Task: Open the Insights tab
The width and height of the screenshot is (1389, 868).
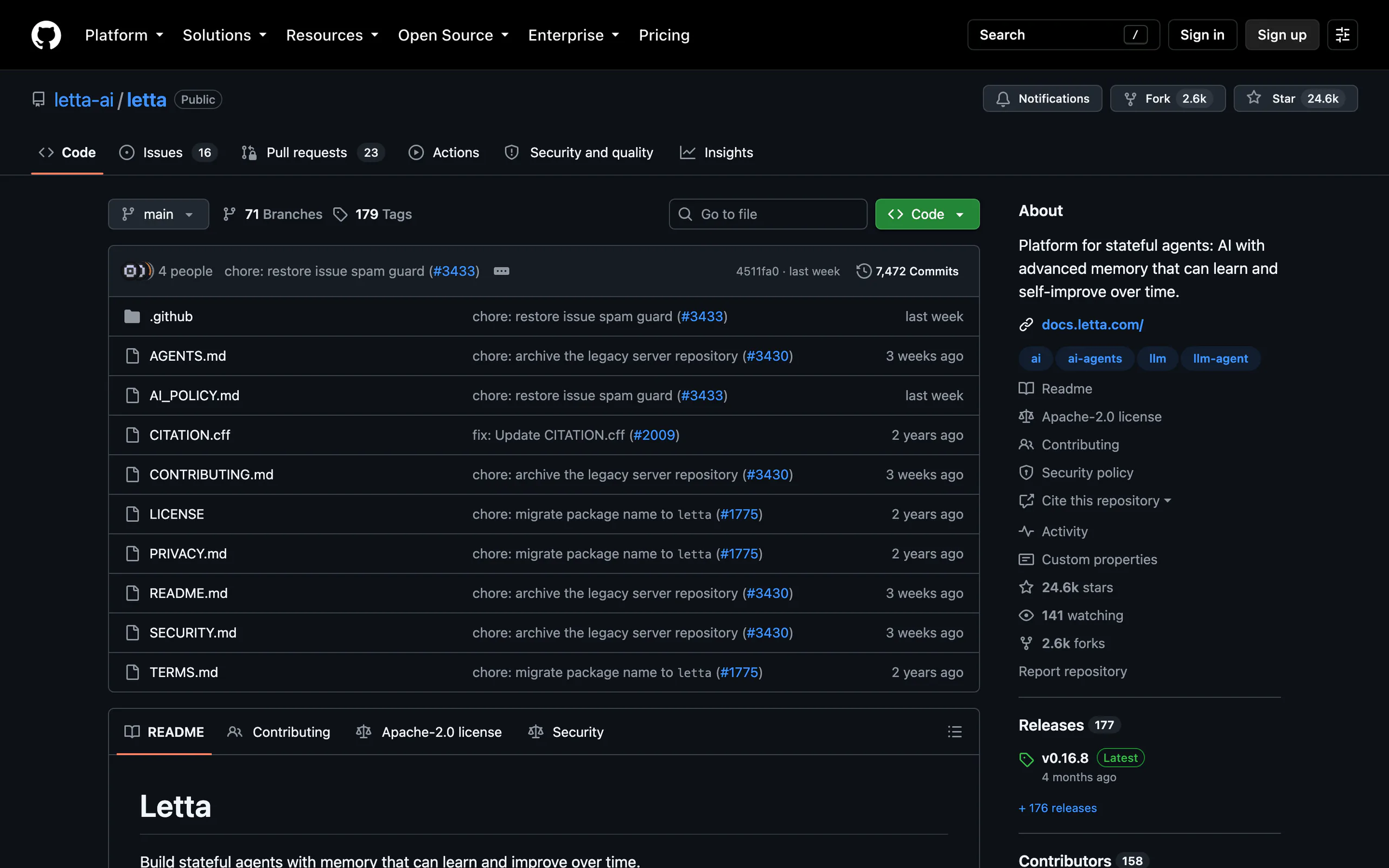Action: click(x=716, y=152)
